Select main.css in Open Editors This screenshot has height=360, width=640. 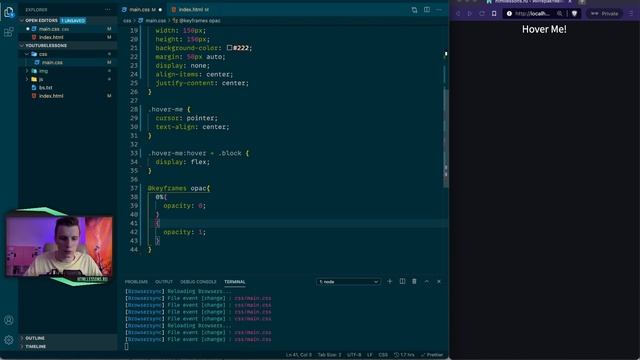click(x=68, y=29)
